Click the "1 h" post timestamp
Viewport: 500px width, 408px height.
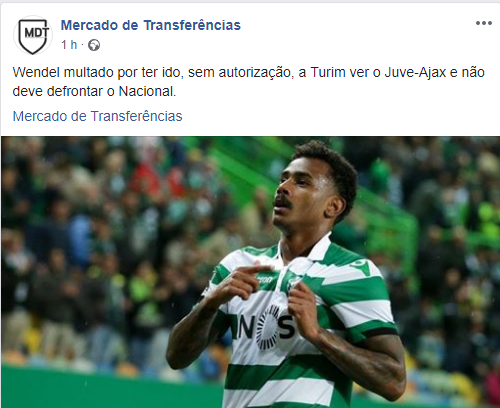(69, 45)
